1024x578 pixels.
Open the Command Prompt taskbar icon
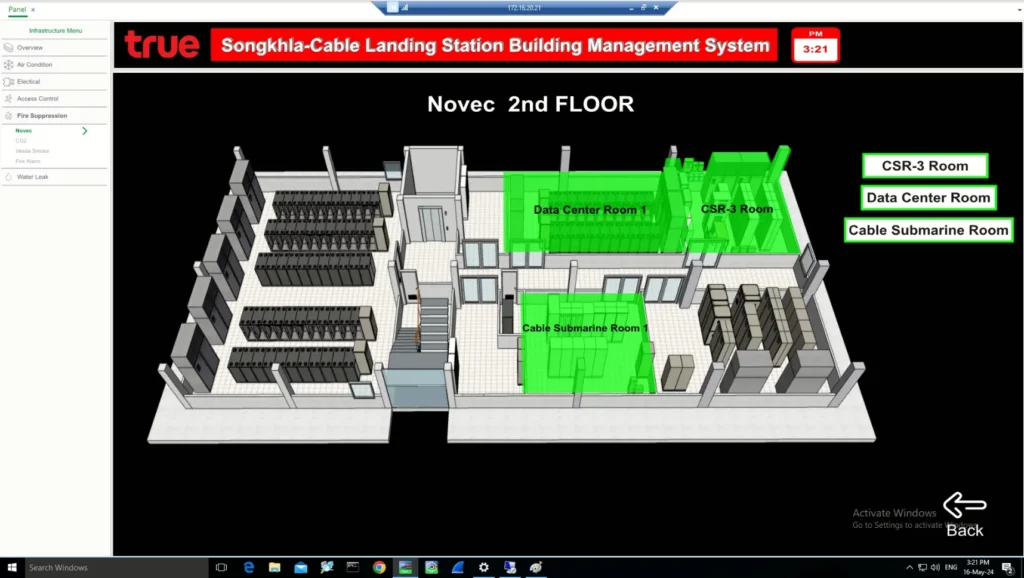click(353, 568)
